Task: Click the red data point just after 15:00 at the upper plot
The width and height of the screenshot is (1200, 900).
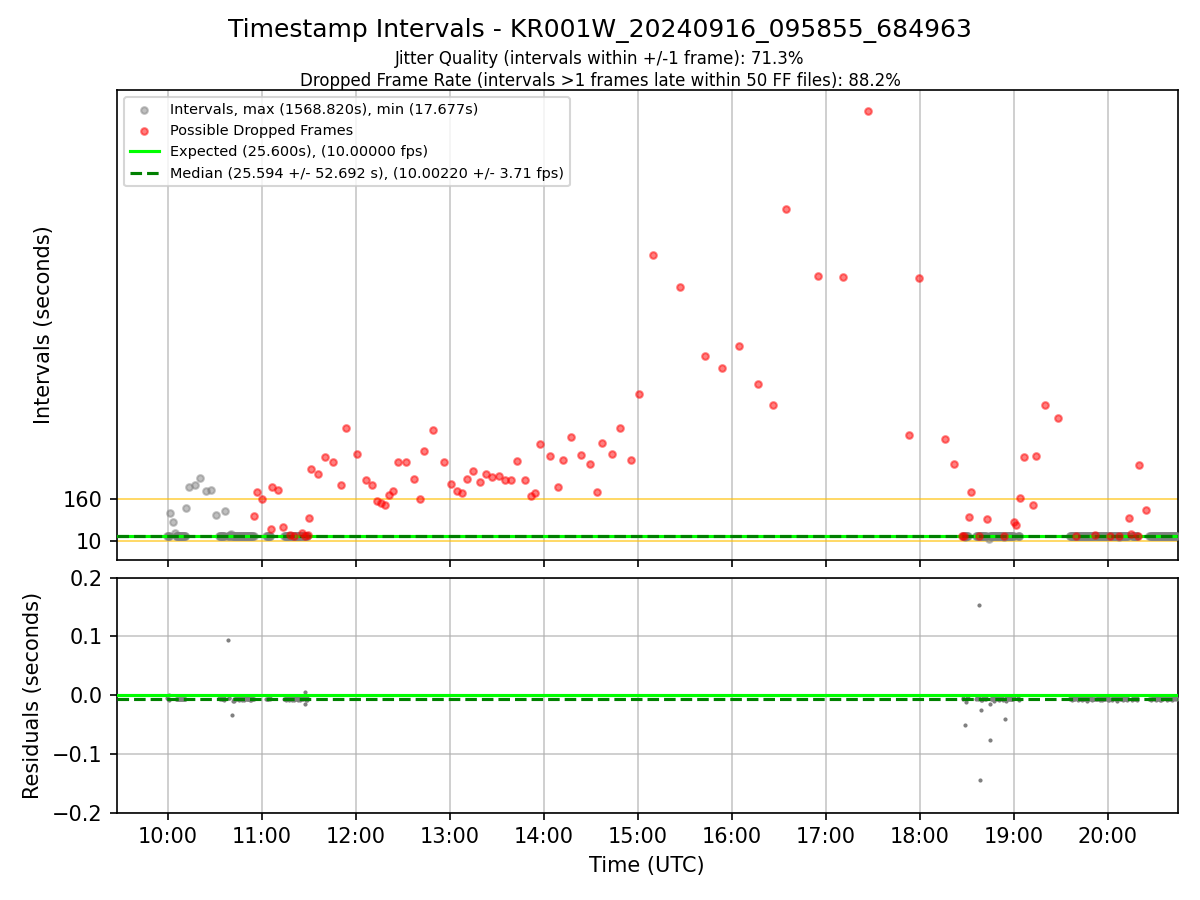Action: [653, 255]
